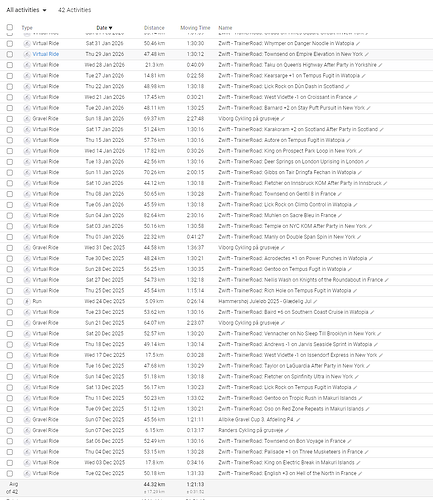Click edit pencil beside Allbike Gravel Cup 3
The height and width of the screenshot is (500, 433).
298,420
